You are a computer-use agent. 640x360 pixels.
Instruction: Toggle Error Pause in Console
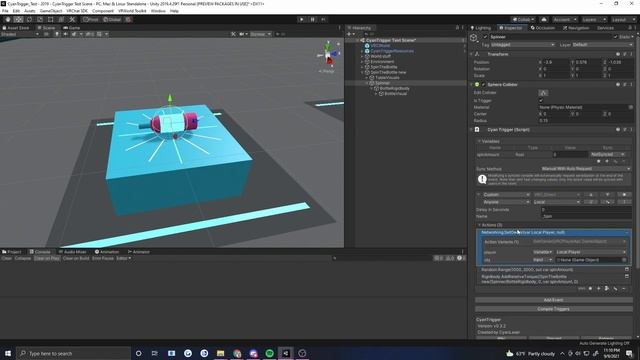(103, 258)
